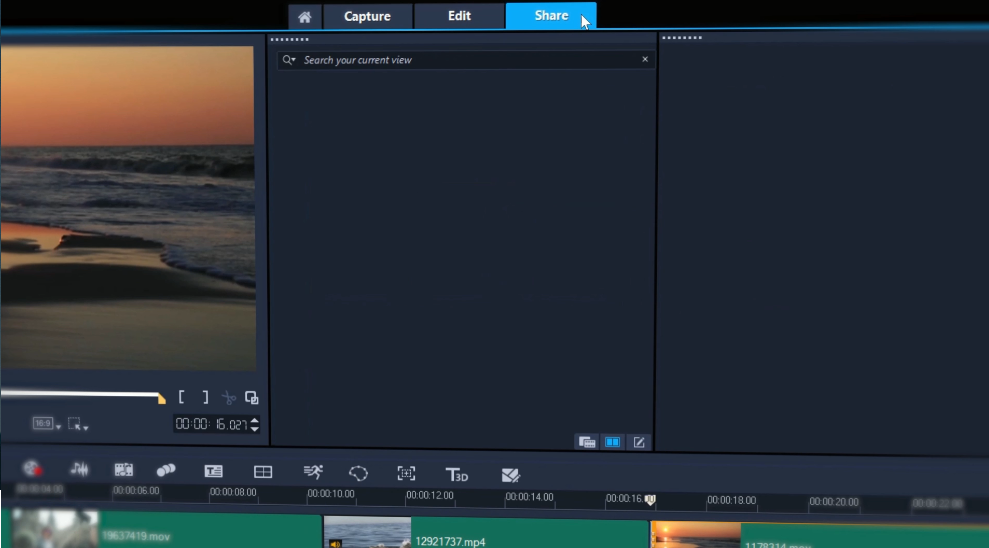Open the 3D Title Editor
Image resolution: width=989 pixels, height=548 pixels.
tap(456, 474)
